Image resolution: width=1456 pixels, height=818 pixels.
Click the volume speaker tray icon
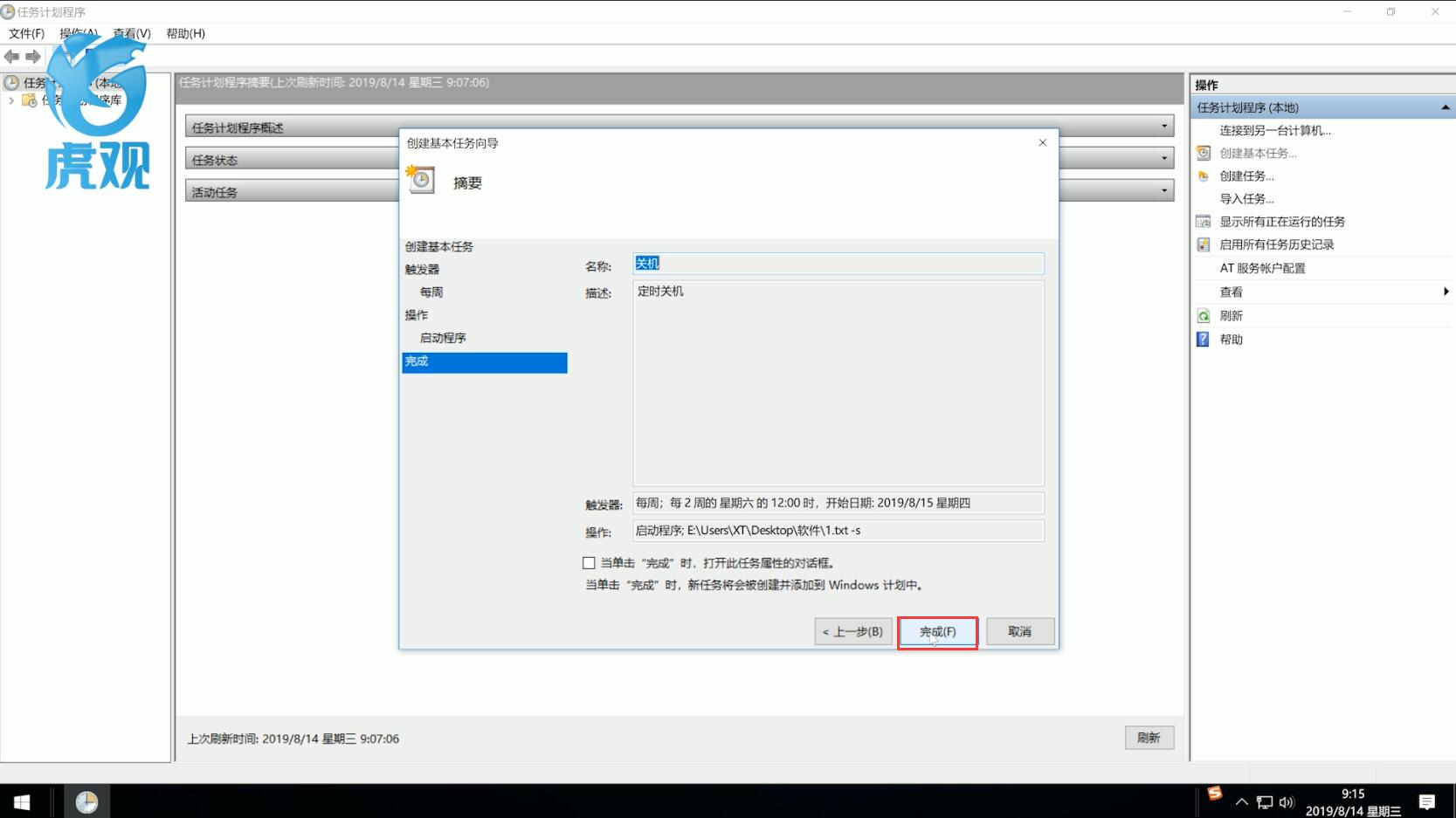click(x=1287, y=802)
